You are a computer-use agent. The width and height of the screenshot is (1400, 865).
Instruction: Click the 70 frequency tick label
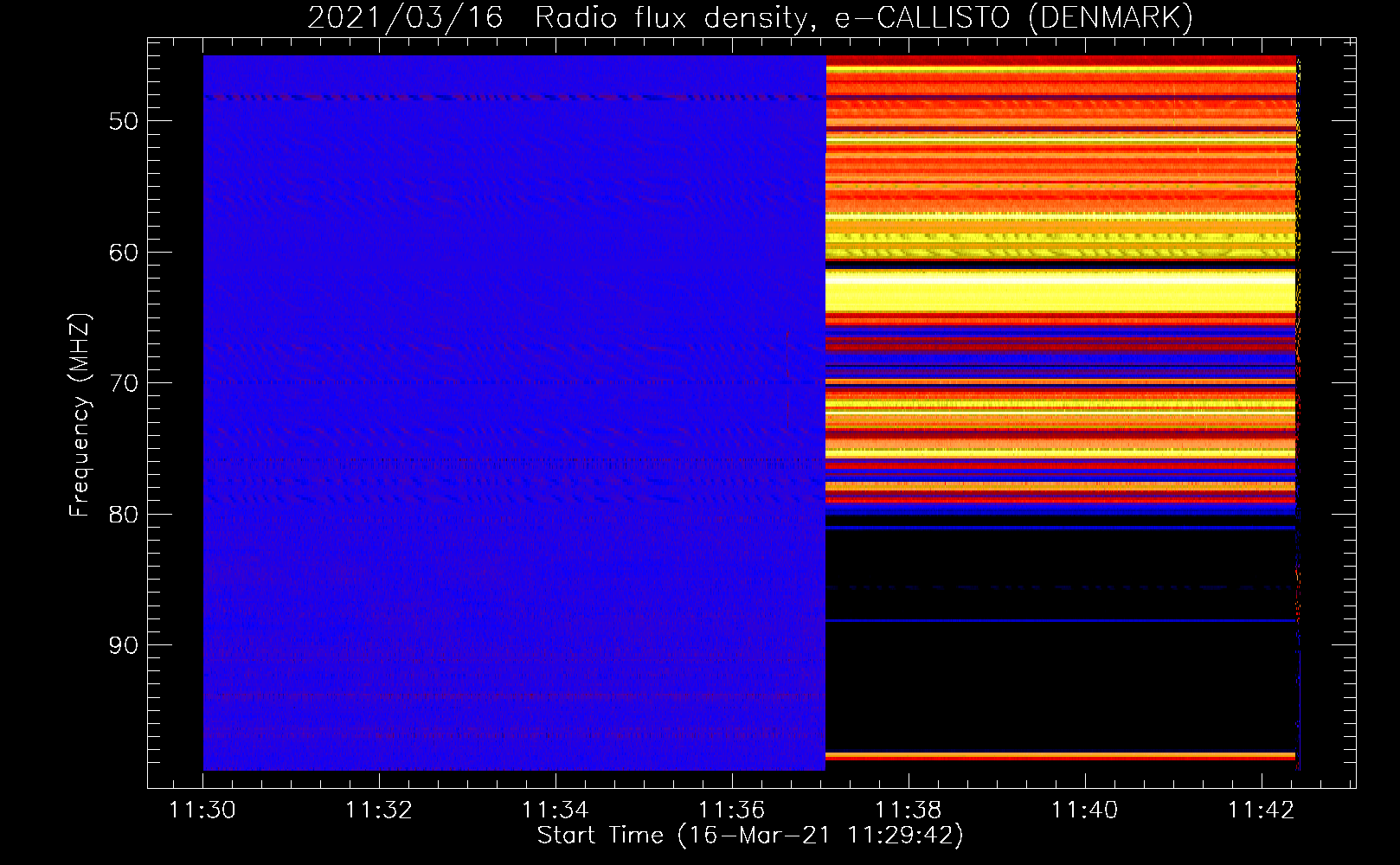tap(124, 383)
